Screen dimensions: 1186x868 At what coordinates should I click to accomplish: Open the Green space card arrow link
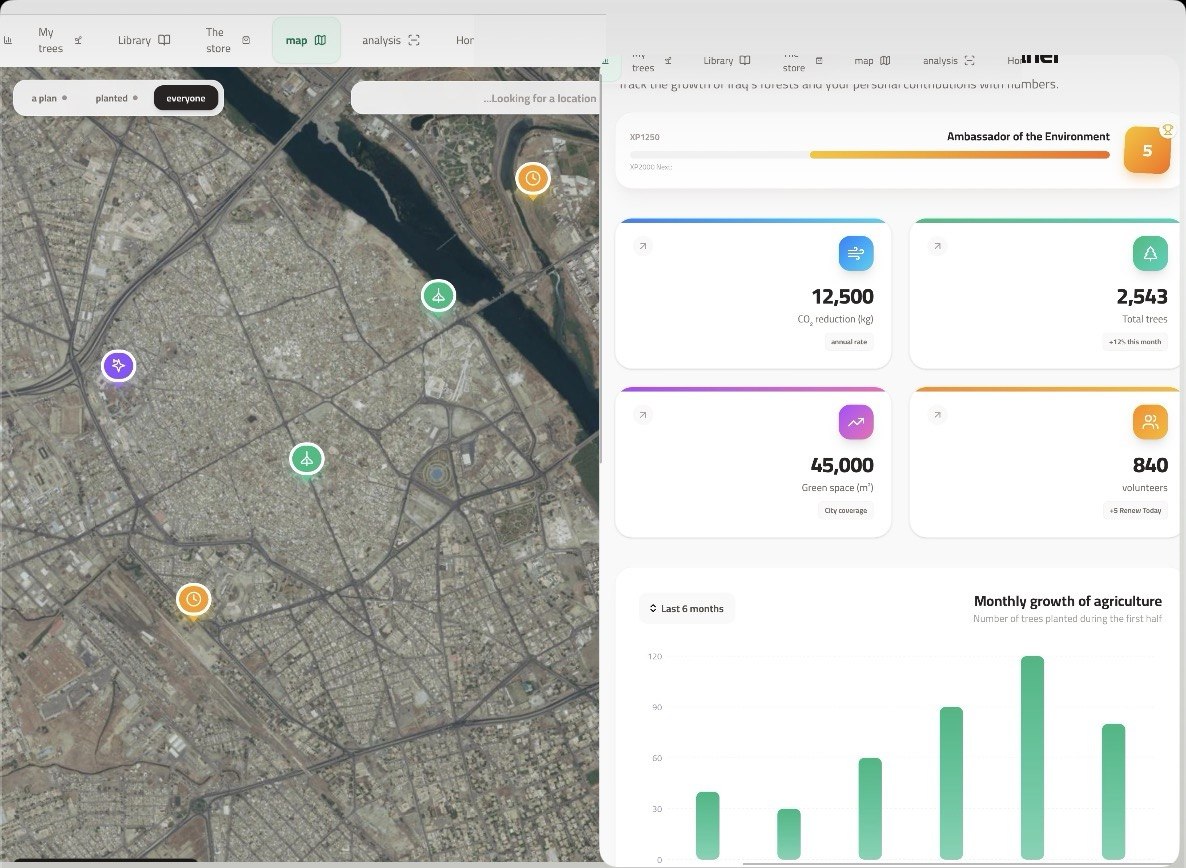tap(642, 415)
